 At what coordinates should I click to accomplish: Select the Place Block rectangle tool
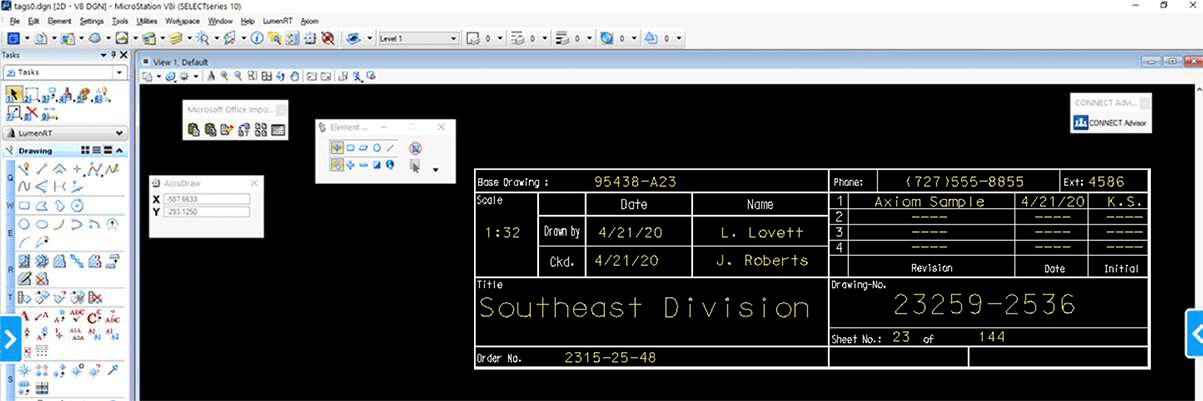tap(23, 206)
